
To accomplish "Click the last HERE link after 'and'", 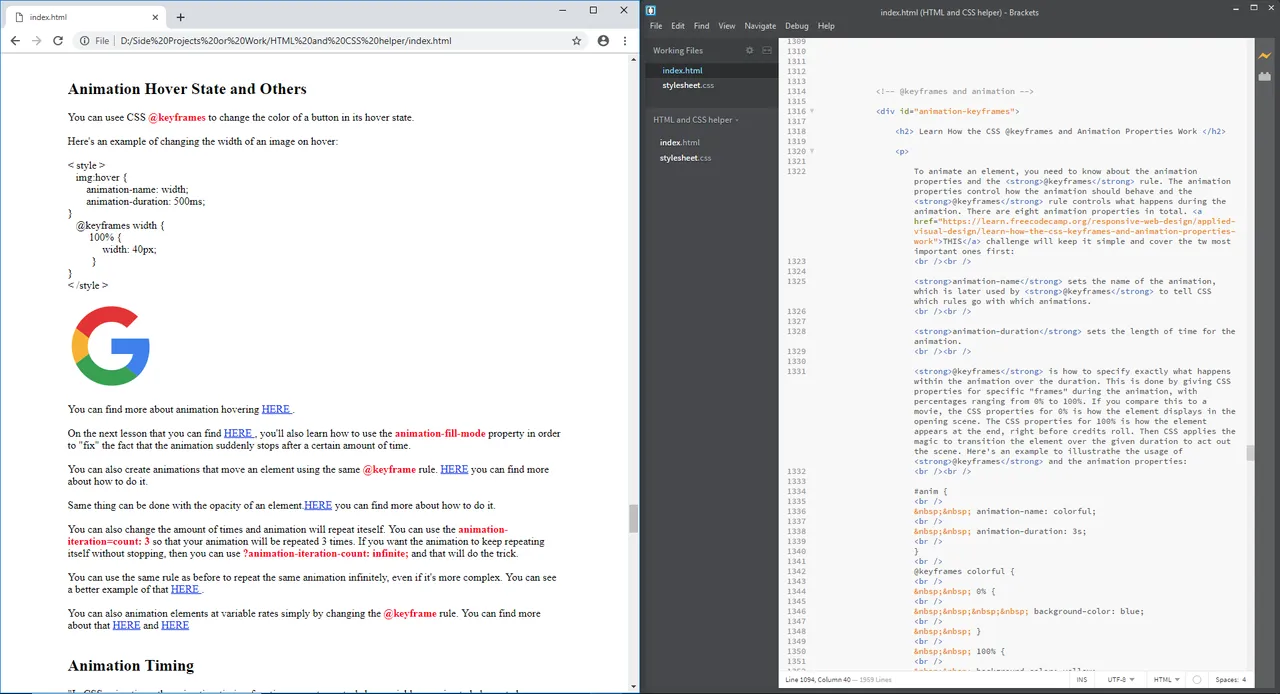I will click(175, 625).
